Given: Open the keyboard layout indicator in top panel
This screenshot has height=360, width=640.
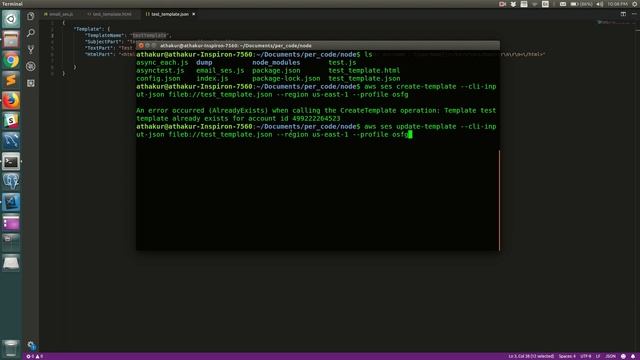Looking at the screenshot, I should (x=545, y=4).
